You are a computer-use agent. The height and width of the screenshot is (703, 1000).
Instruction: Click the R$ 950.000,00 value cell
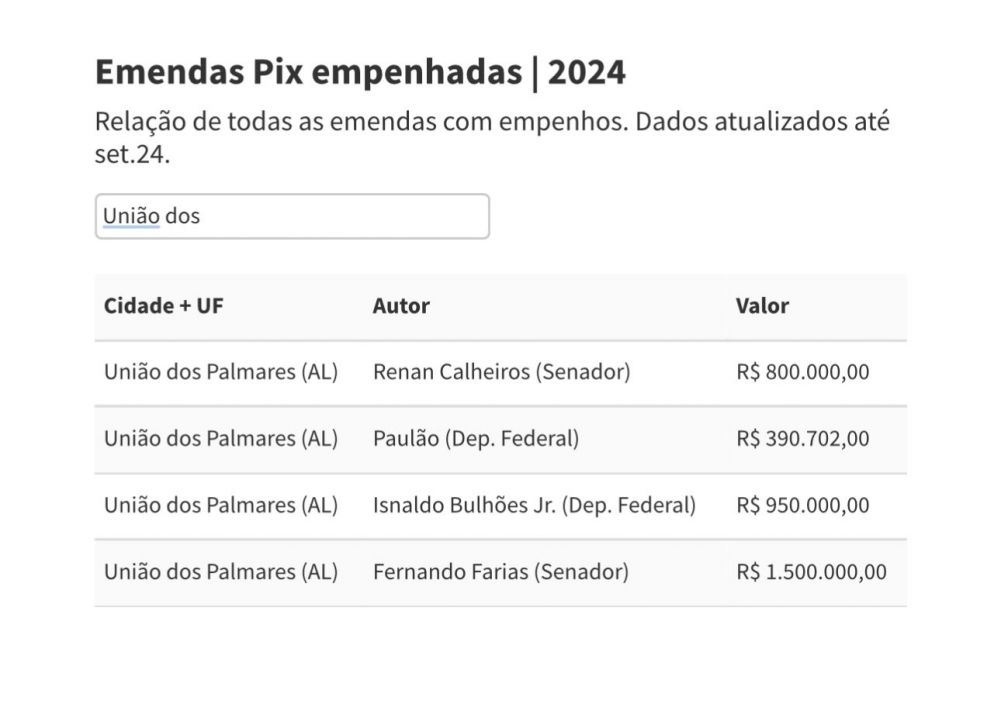click(803, 505)
